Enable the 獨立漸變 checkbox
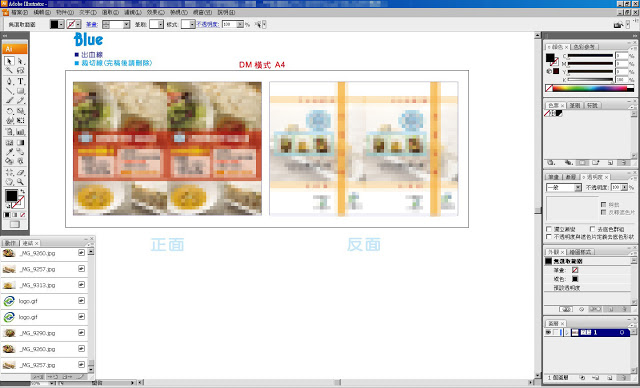Image resolution: width=640 pixels, height=388 pixels. click(549, 229)
